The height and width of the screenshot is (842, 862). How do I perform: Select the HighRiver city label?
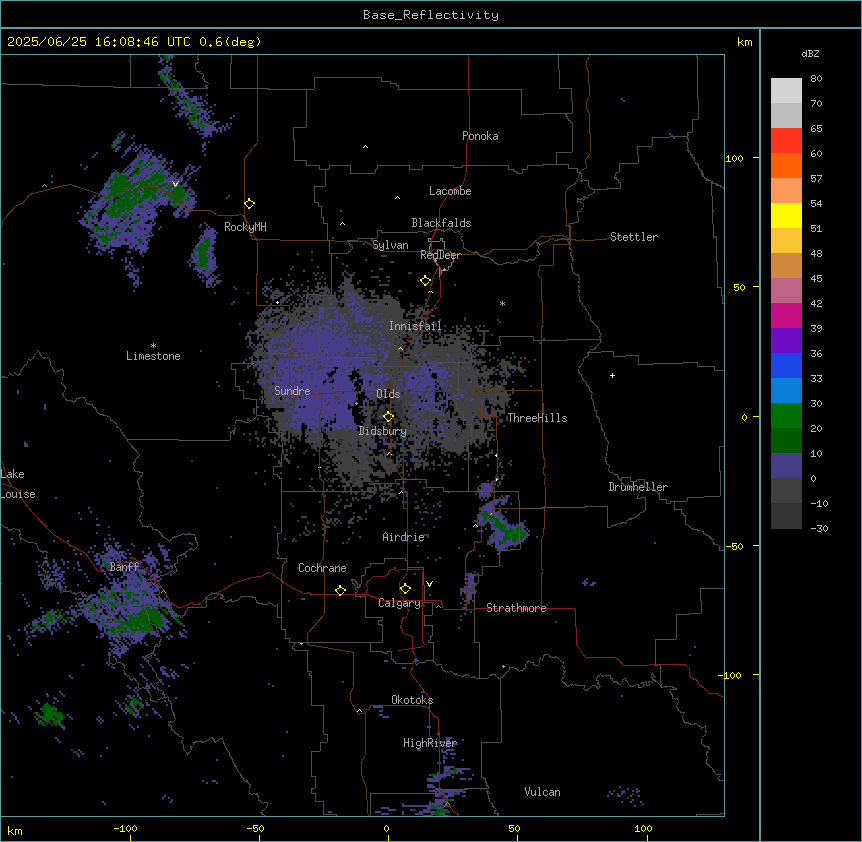[430, 743]
